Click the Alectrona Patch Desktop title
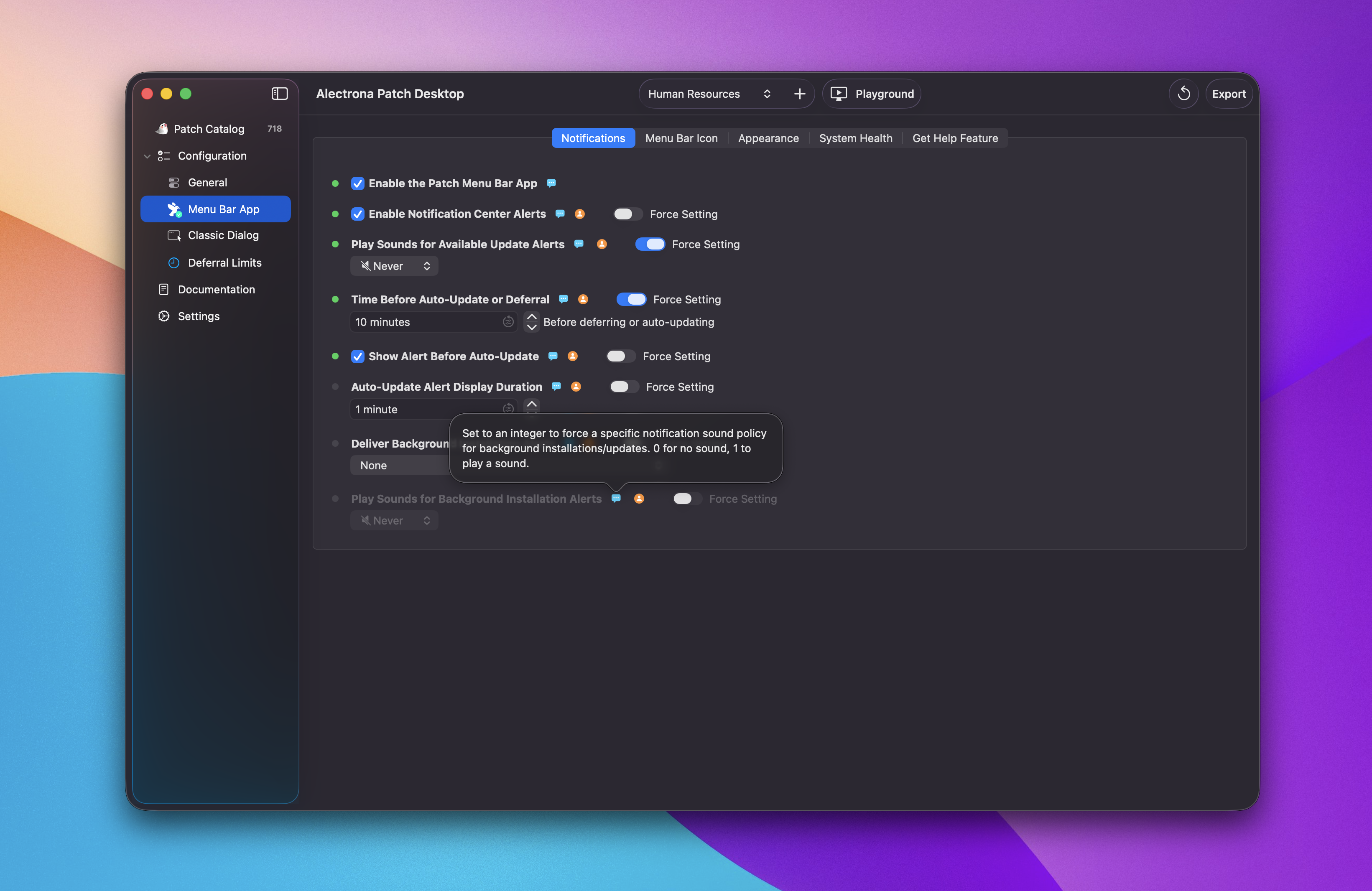 click(x=390, y=93)
